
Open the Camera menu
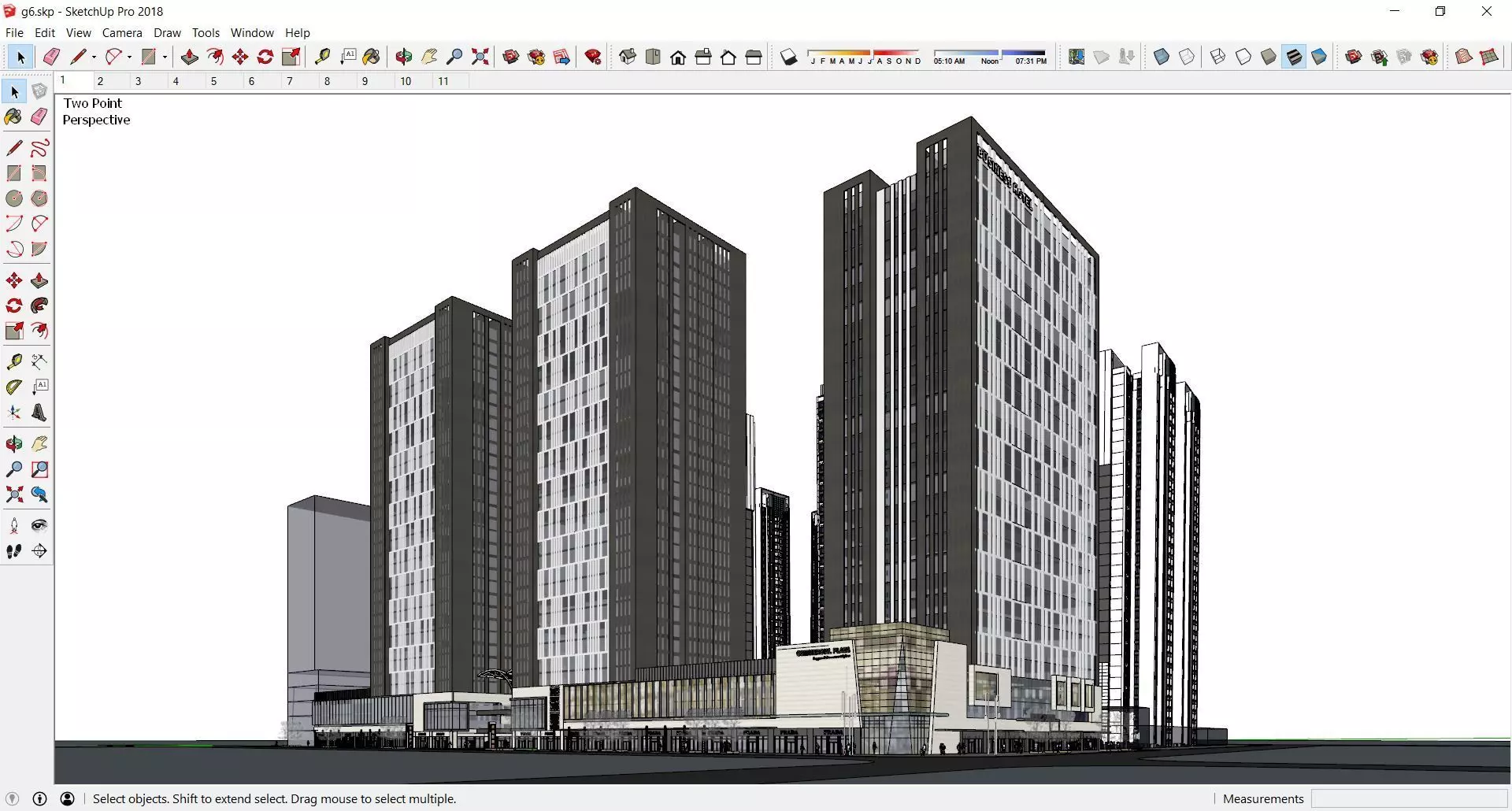[x=122, y=33]
